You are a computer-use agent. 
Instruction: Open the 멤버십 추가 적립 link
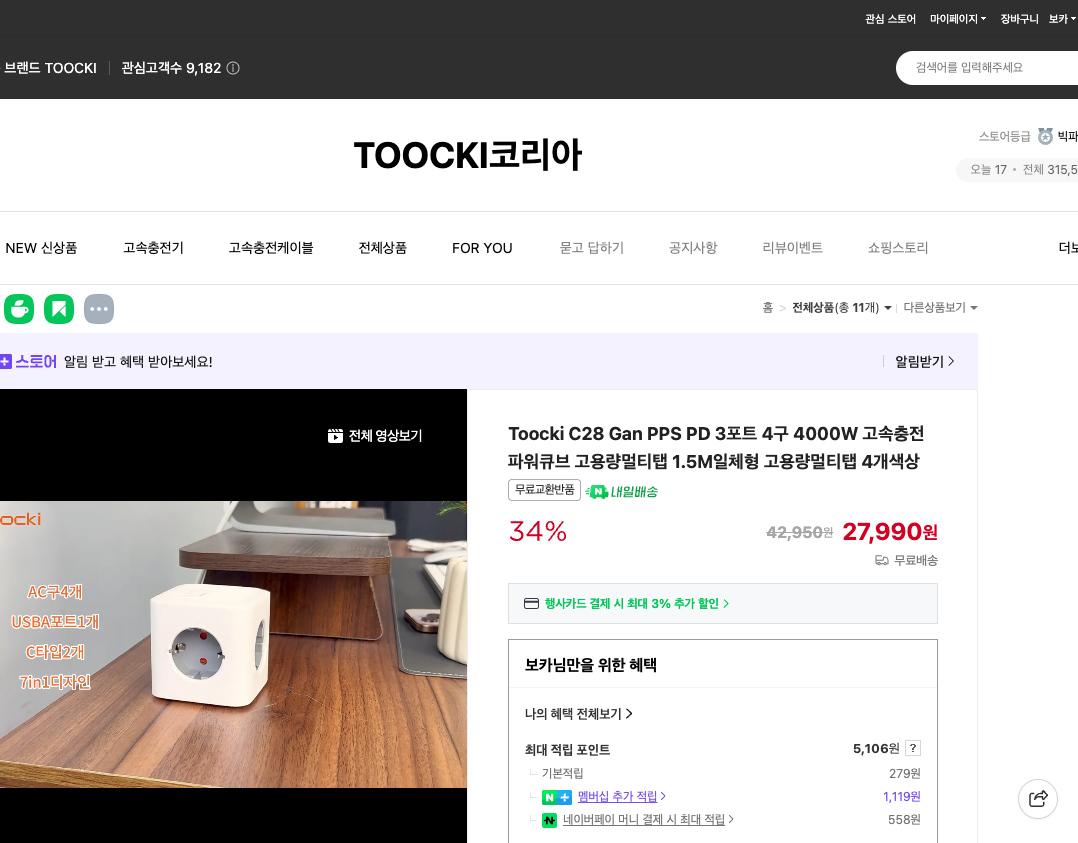click(x=618, y=796)
